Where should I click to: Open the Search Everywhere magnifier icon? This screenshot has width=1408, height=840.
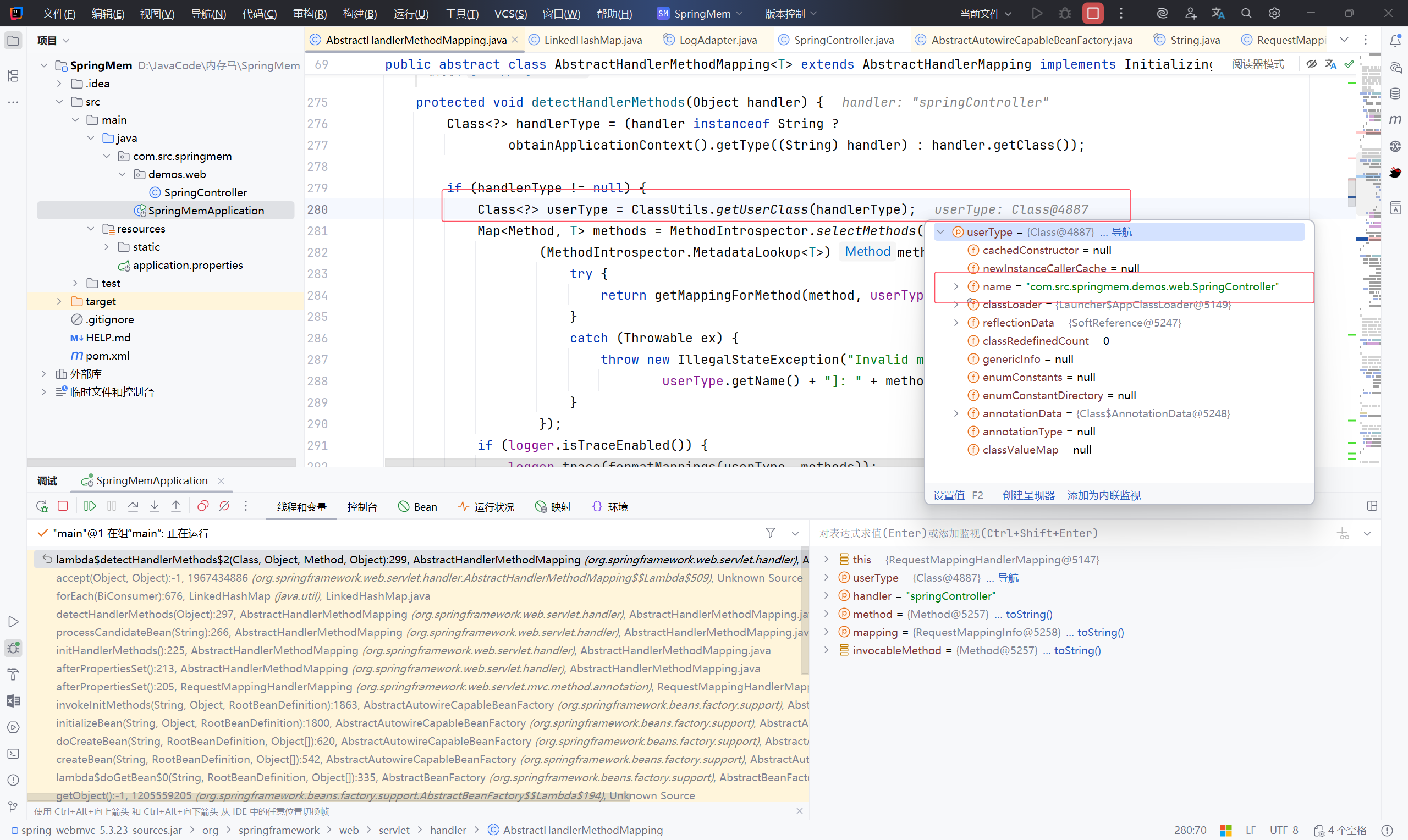(1246, 14)
